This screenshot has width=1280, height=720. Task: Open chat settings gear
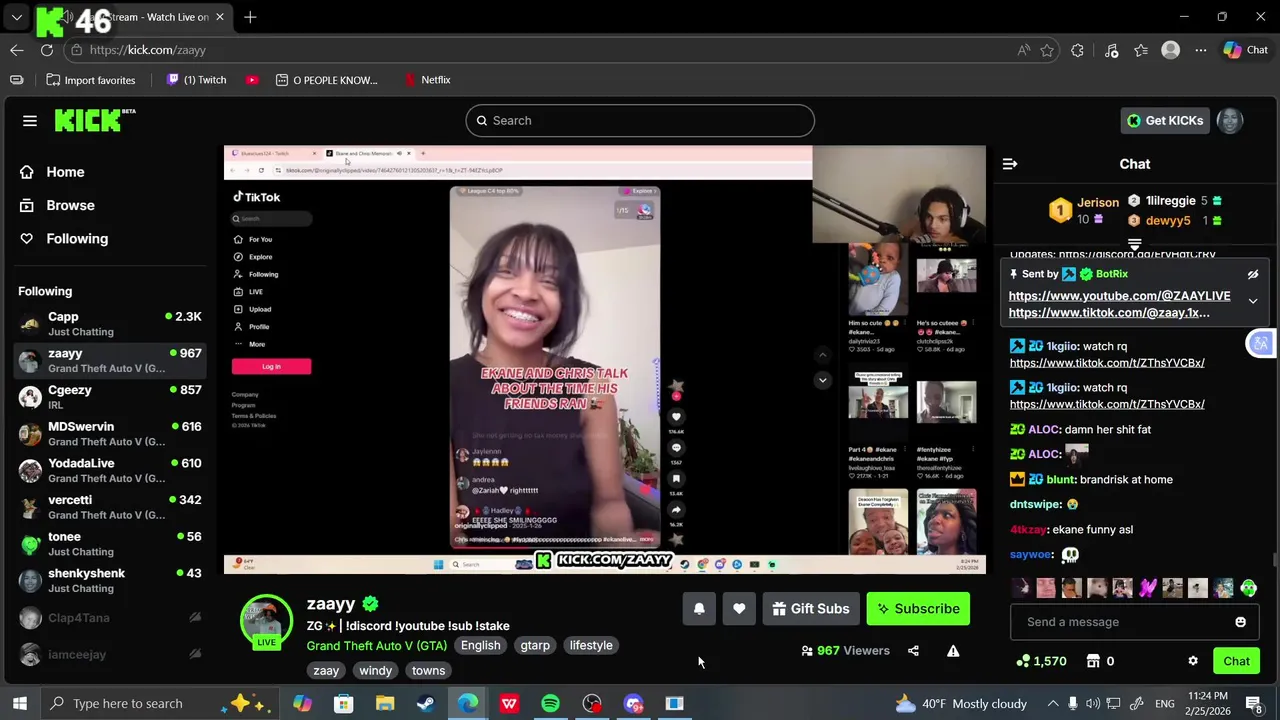[x=1193, y=661]
